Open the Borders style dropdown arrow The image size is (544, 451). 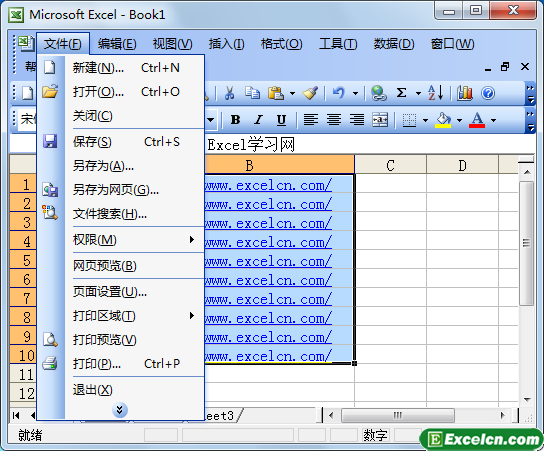point(425,120)
